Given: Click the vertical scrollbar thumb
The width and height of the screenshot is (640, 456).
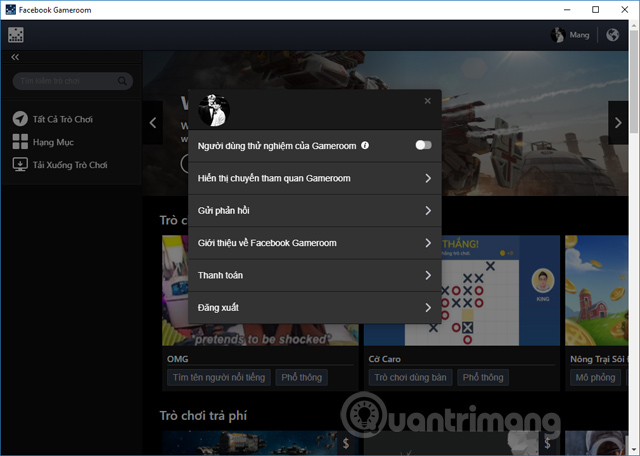Looking at the screenshot, I should [633, 82].
